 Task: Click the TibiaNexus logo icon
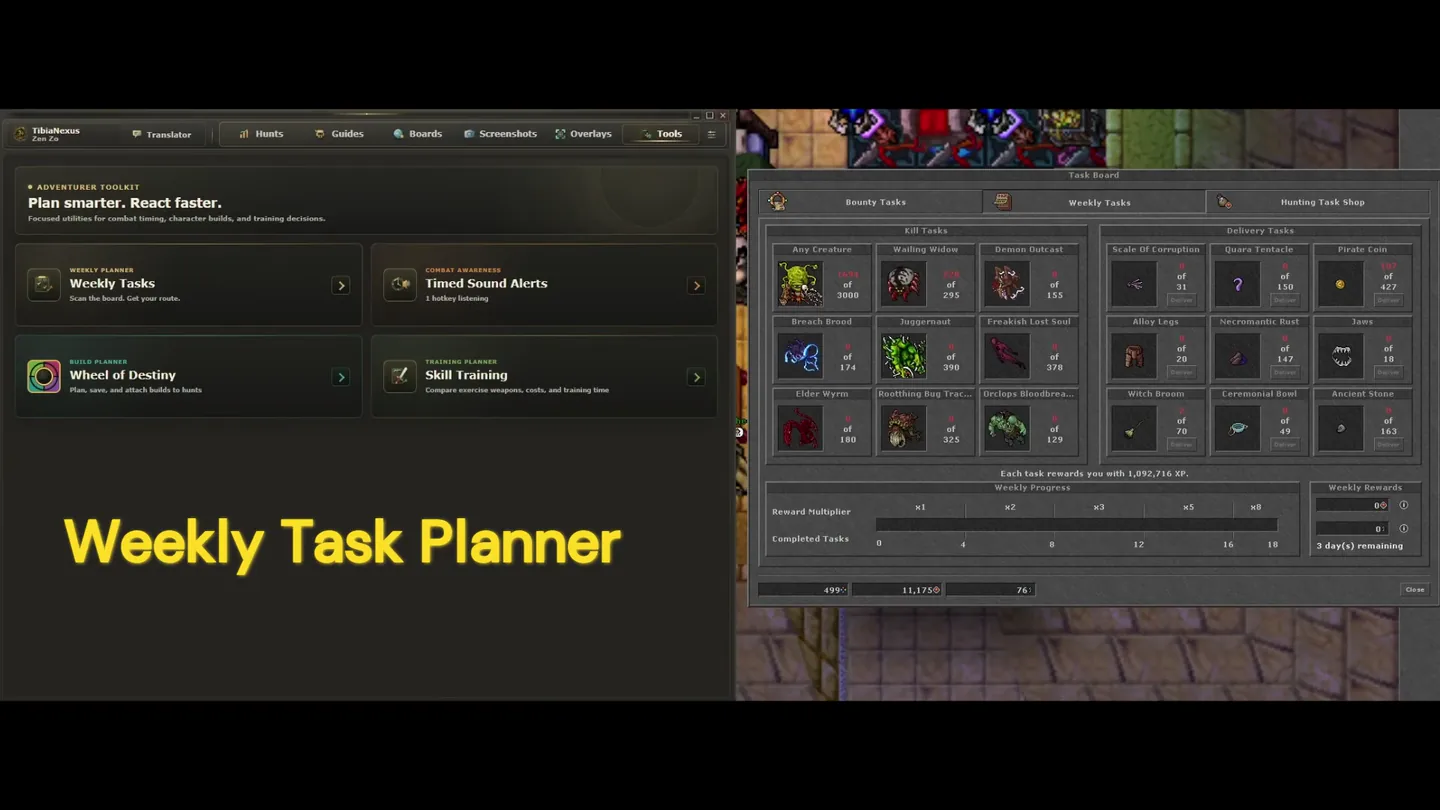(20, 134)
